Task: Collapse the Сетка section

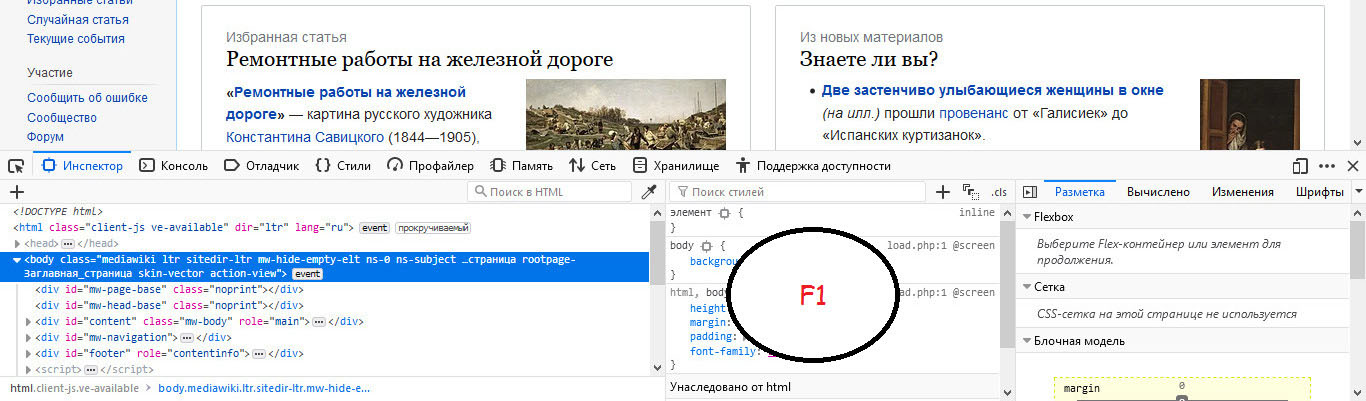Action: 1026,287
